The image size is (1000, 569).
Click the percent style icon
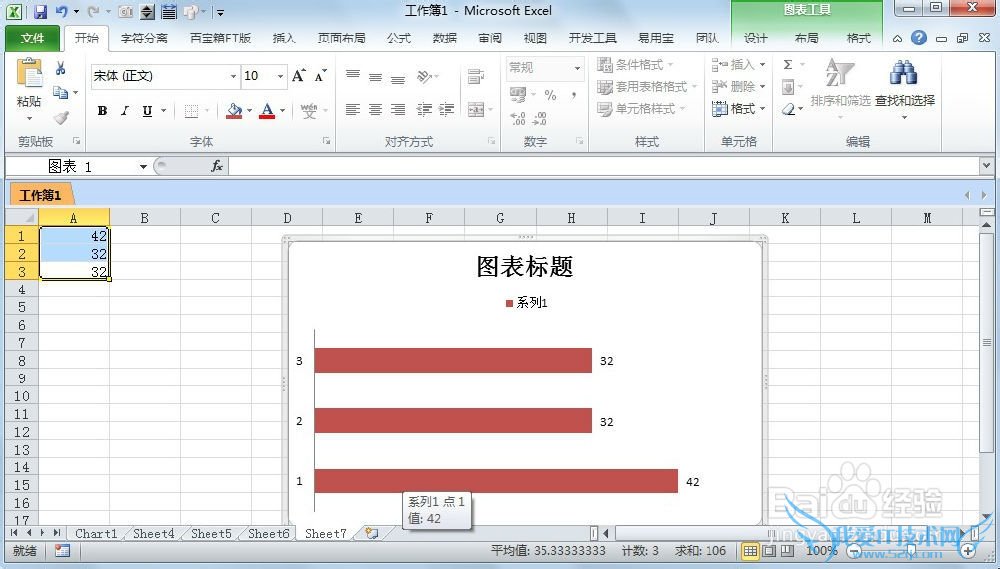pos(550,95)
